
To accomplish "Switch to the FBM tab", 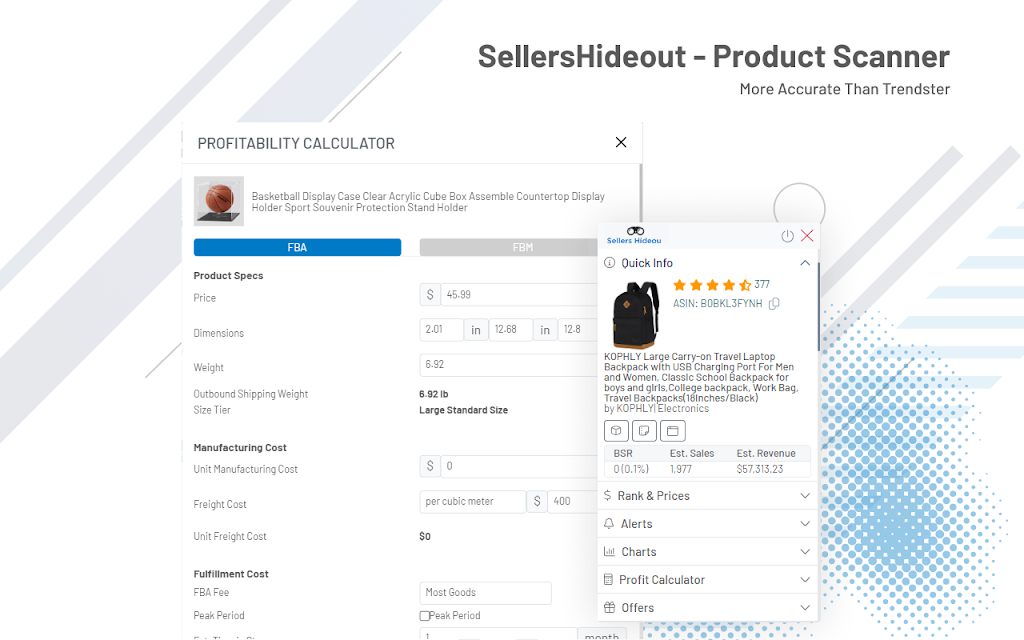I will 509,248.
